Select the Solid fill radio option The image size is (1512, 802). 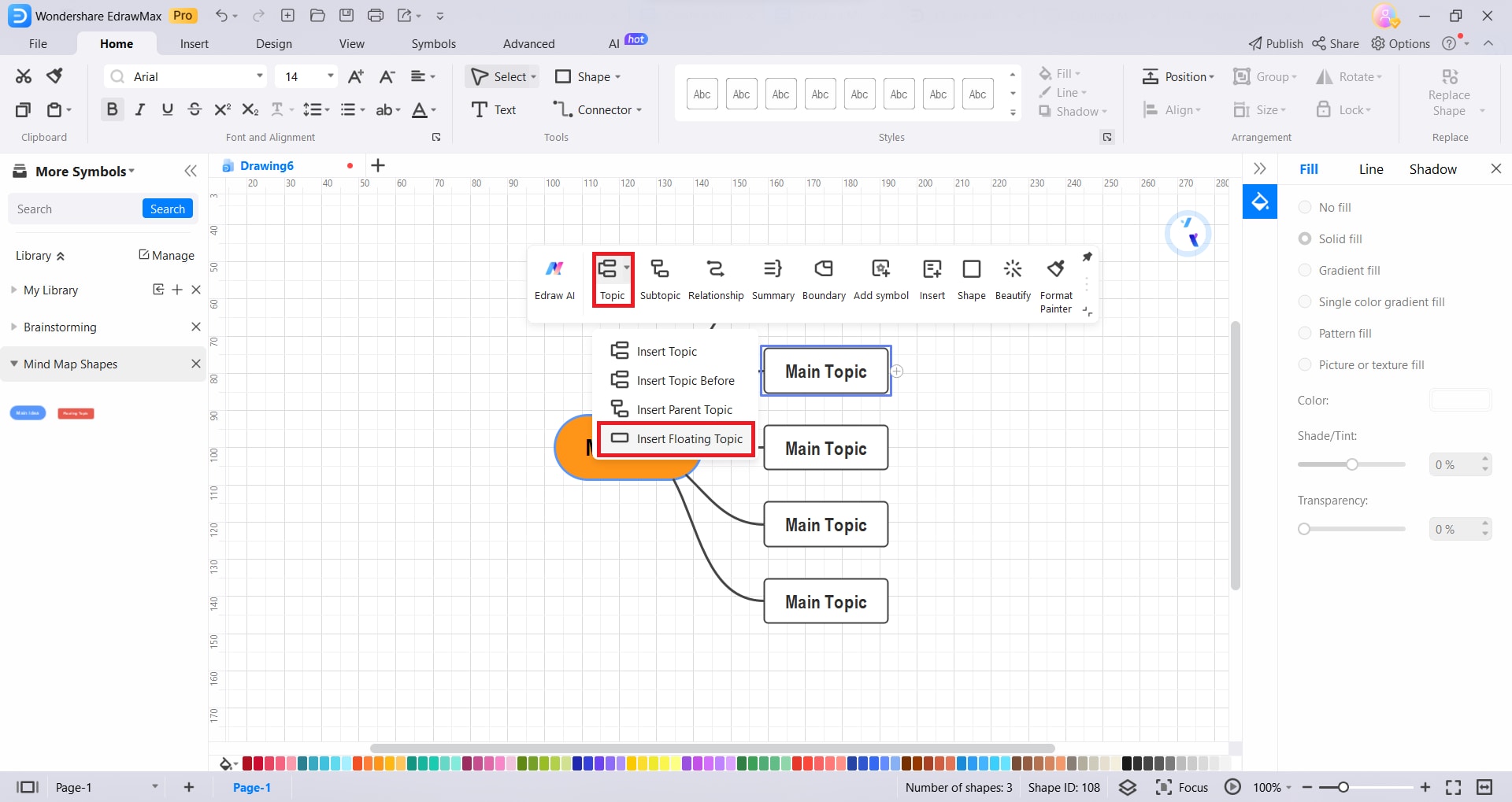click(1305, 238)
